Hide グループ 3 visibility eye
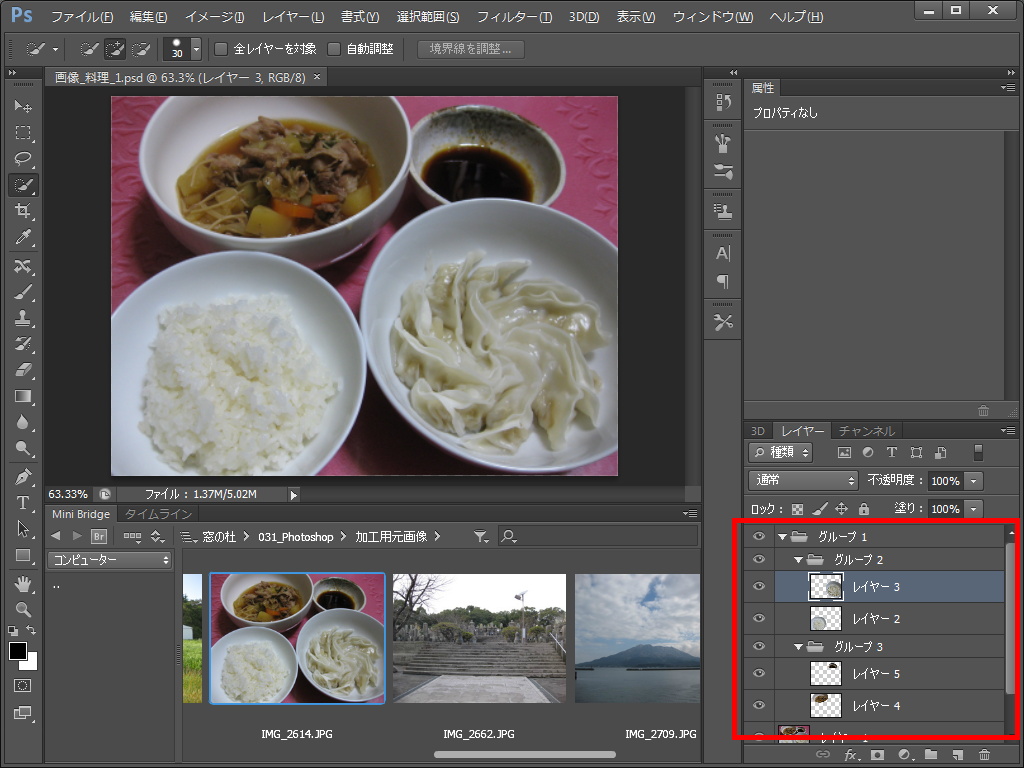The width and height of the screenshot is (1024, 768). [x=759, y=647]
